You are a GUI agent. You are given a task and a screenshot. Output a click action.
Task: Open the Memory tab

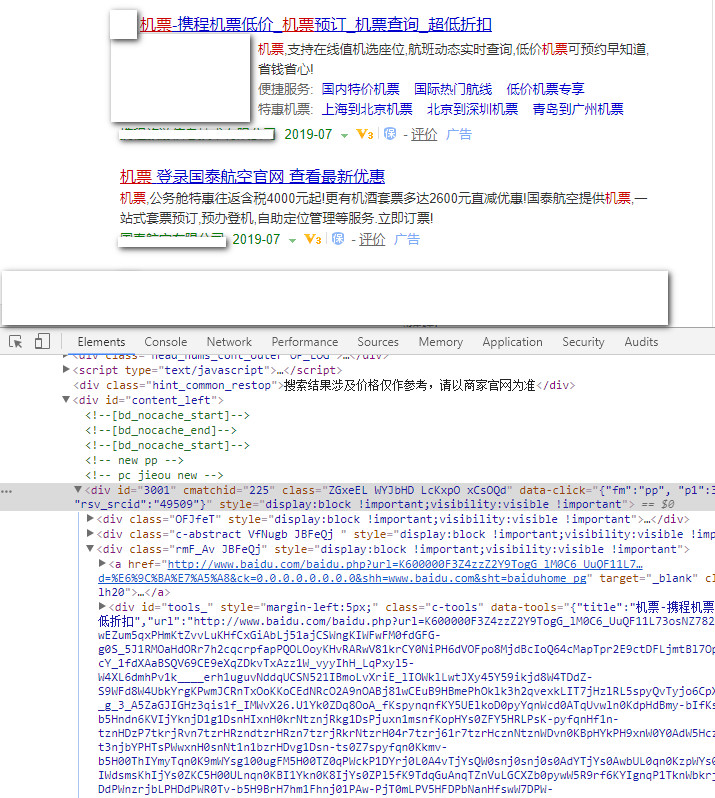click(441, 342)
